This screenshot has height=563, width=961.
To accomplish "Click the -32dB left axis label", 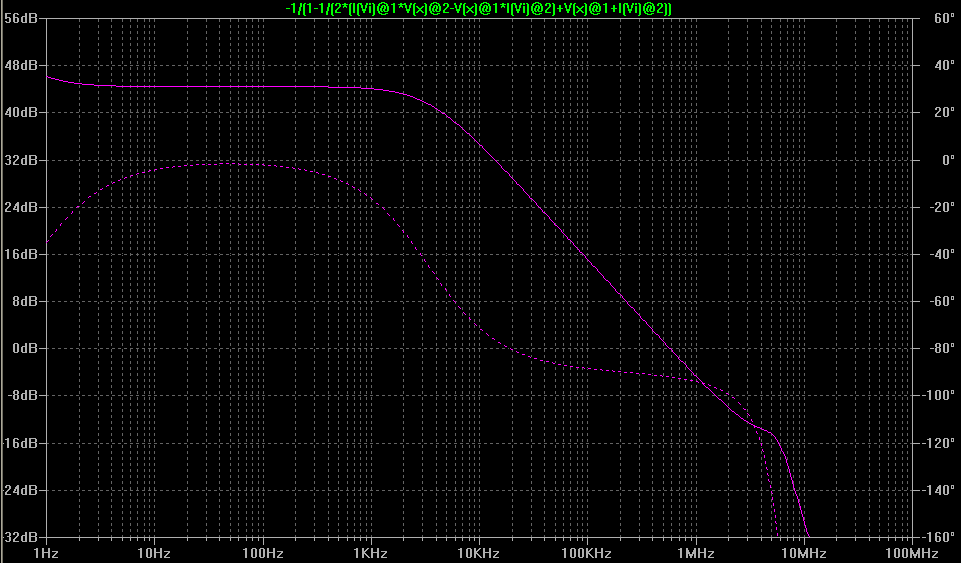I will coord(19,537).
